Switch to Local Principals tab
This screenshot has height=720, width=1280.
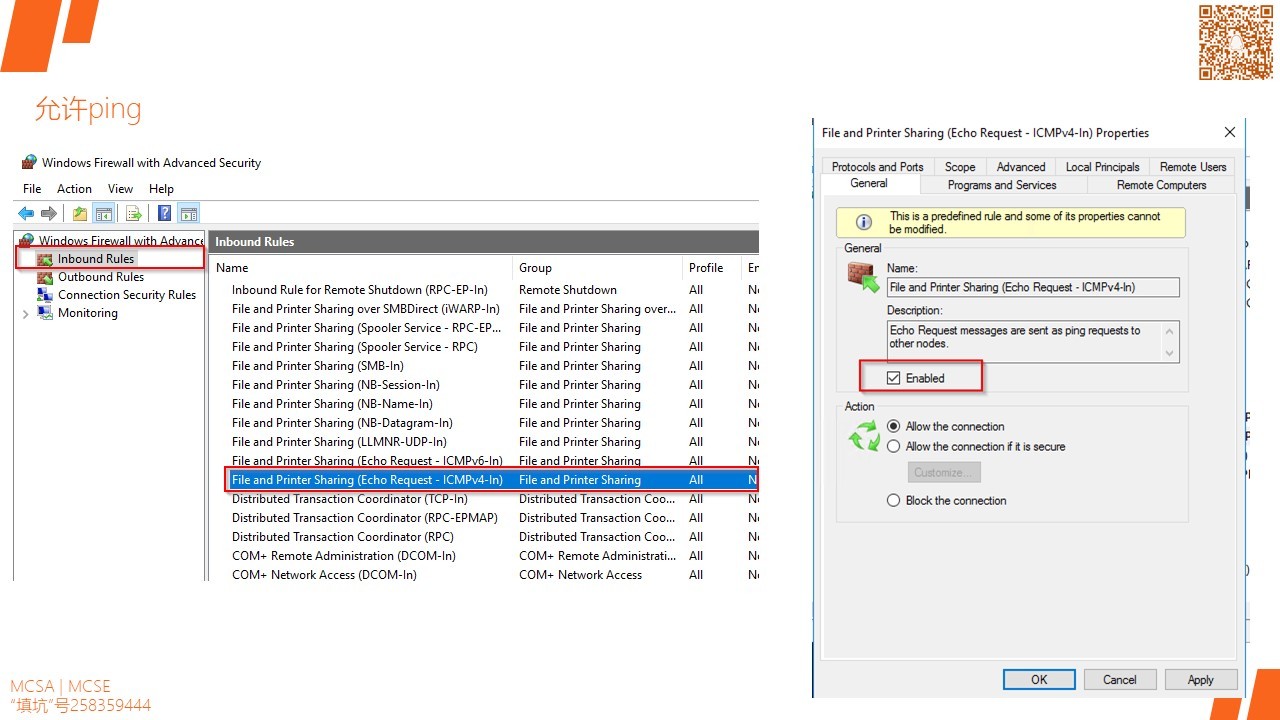click(x=1102, y=167)
